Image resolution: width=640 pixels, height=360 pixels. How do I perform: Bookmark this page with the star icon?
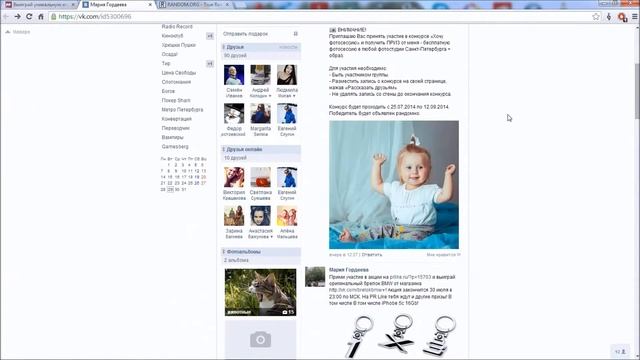tap(596, 16)
